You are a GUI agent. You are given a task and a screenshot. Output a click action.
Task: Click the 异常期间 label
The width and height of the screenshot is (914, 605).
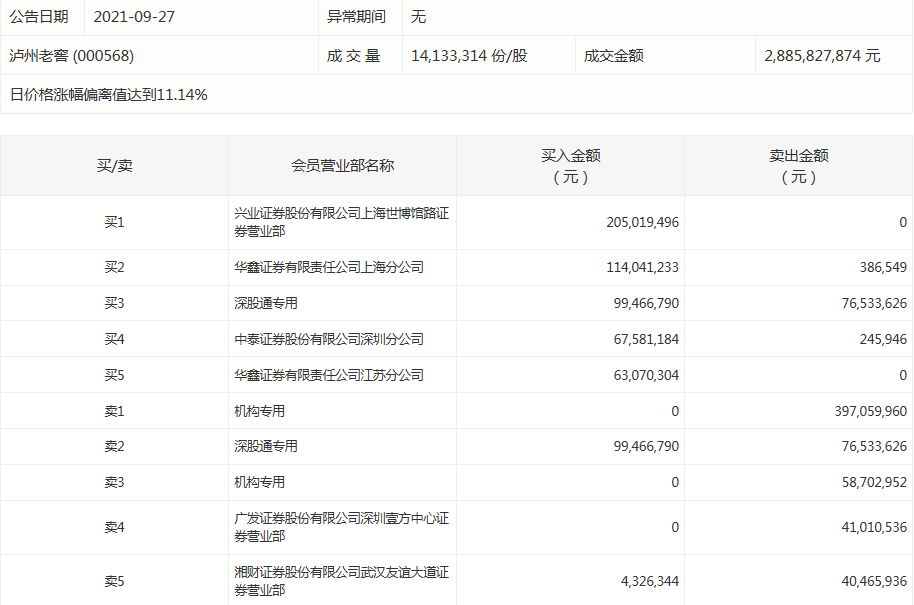tap(356, 17)
